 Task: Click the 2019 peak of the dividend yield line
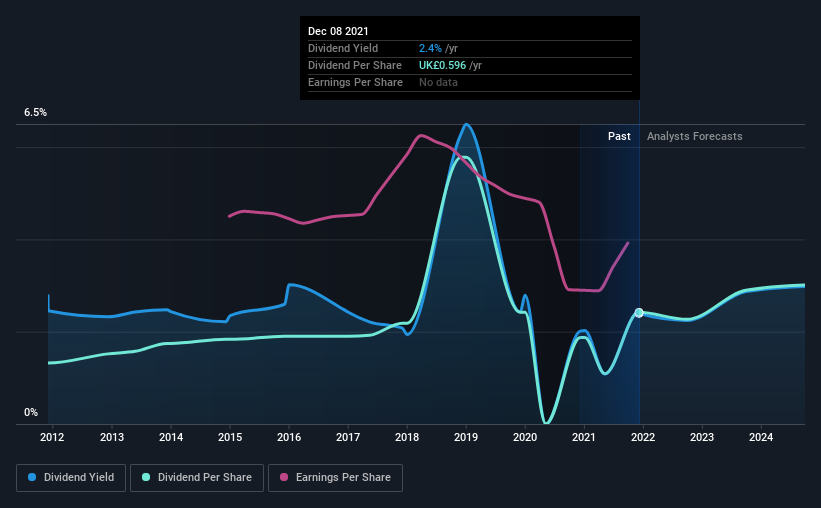[x=466, y=125]
